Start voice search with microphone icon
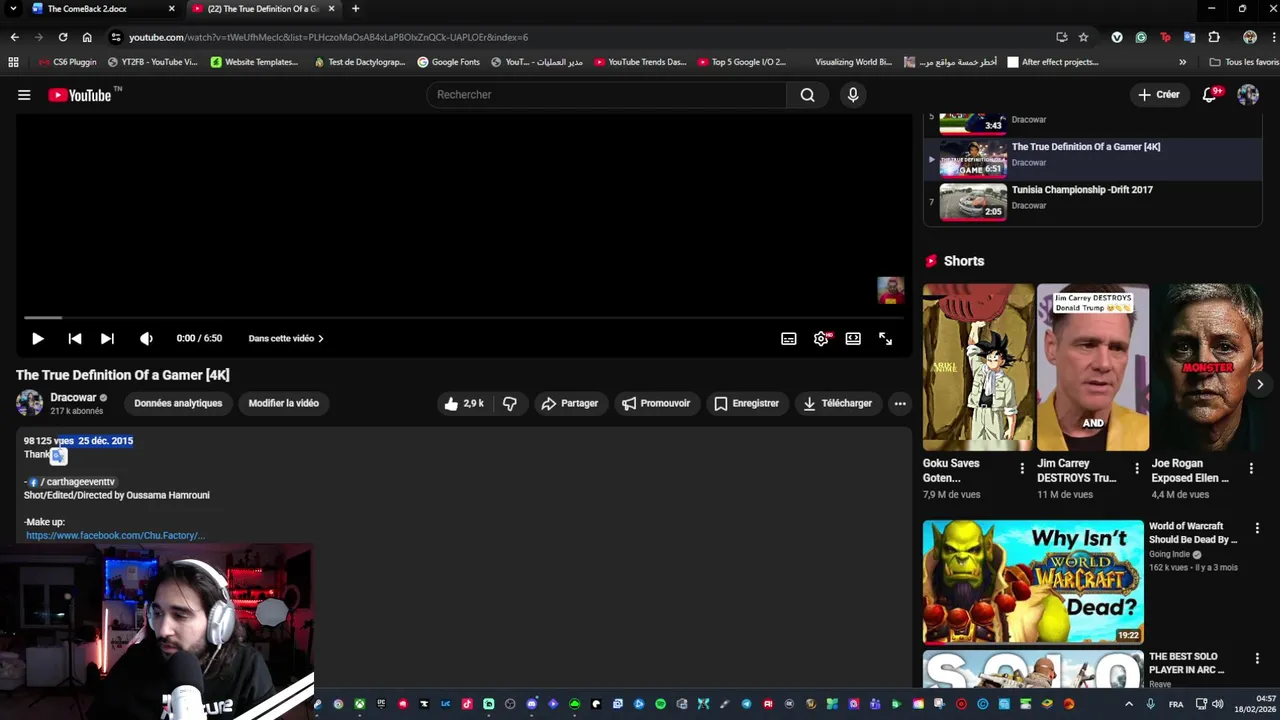The height and width of the screenshot is (720, 1280). point(853,95)
